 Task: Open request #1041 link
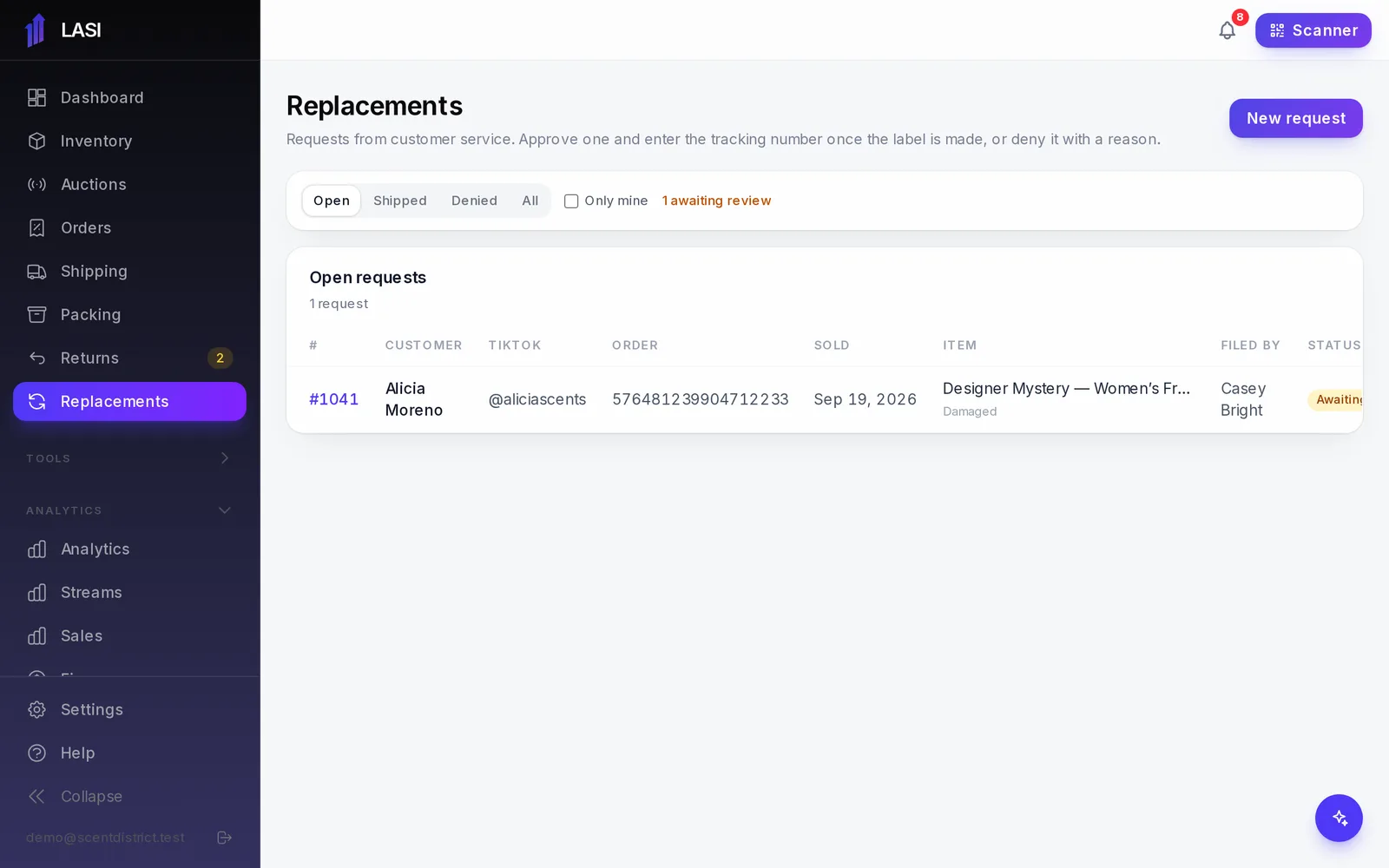pos(334,399)
